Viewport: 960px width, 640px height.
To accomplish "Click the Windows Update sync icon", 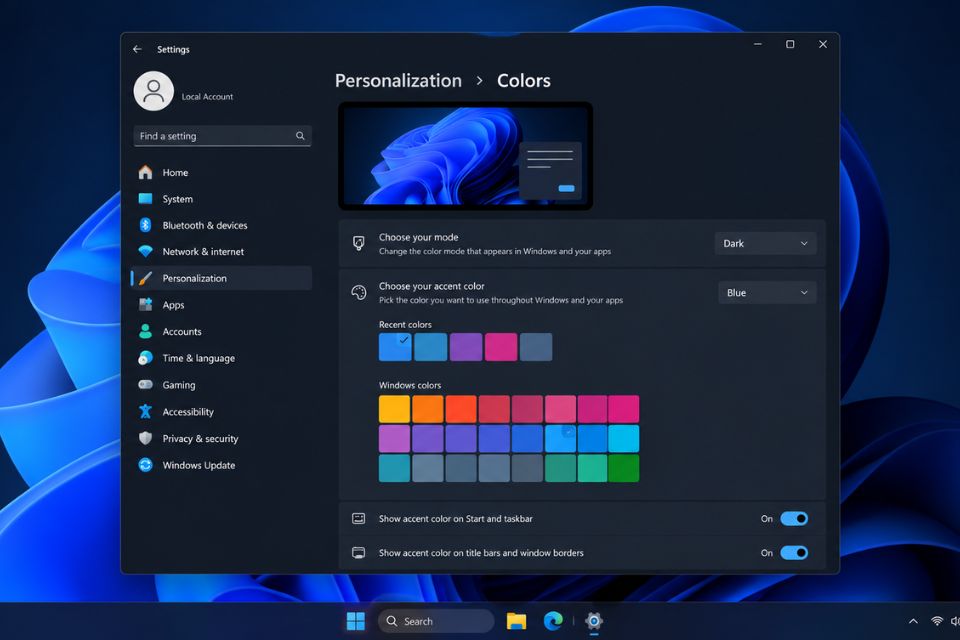I will [145, 465].
